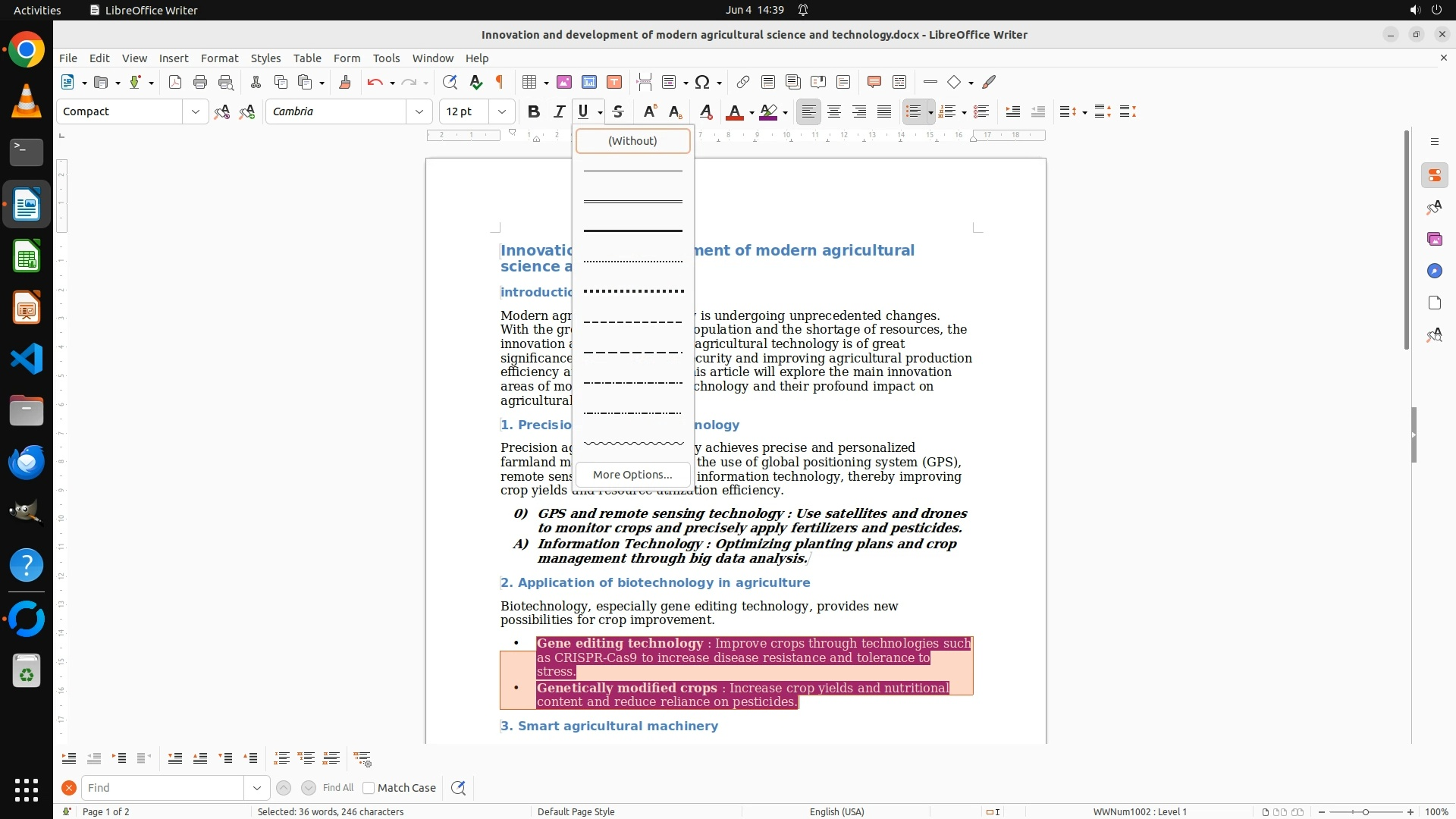
Task: Open the Table menu
Action: [x=307, y=58]
